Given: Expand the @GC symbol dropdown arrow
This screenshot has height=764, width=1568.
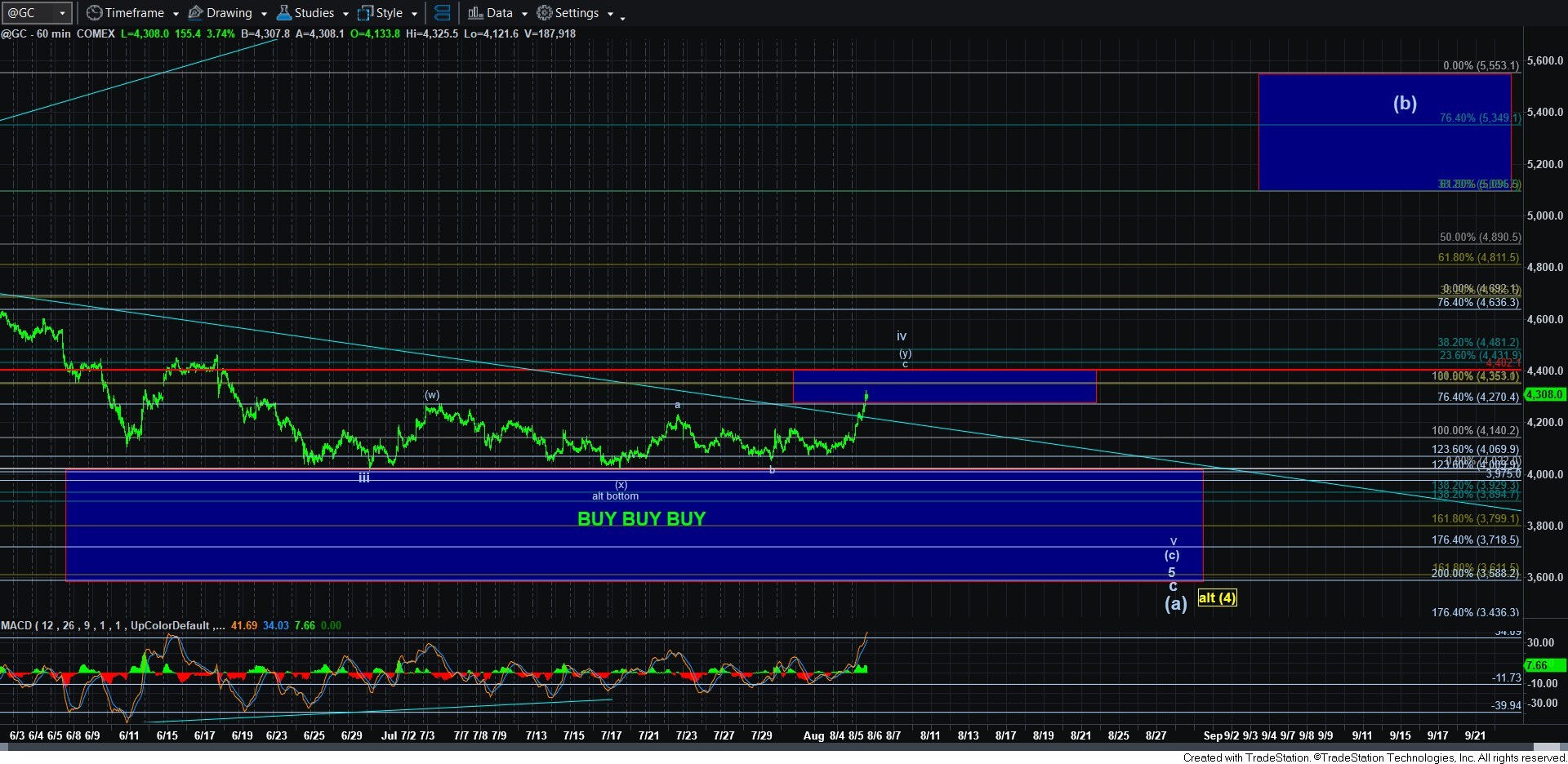Looking at the screenshot, I should click(x=62, y=13).
